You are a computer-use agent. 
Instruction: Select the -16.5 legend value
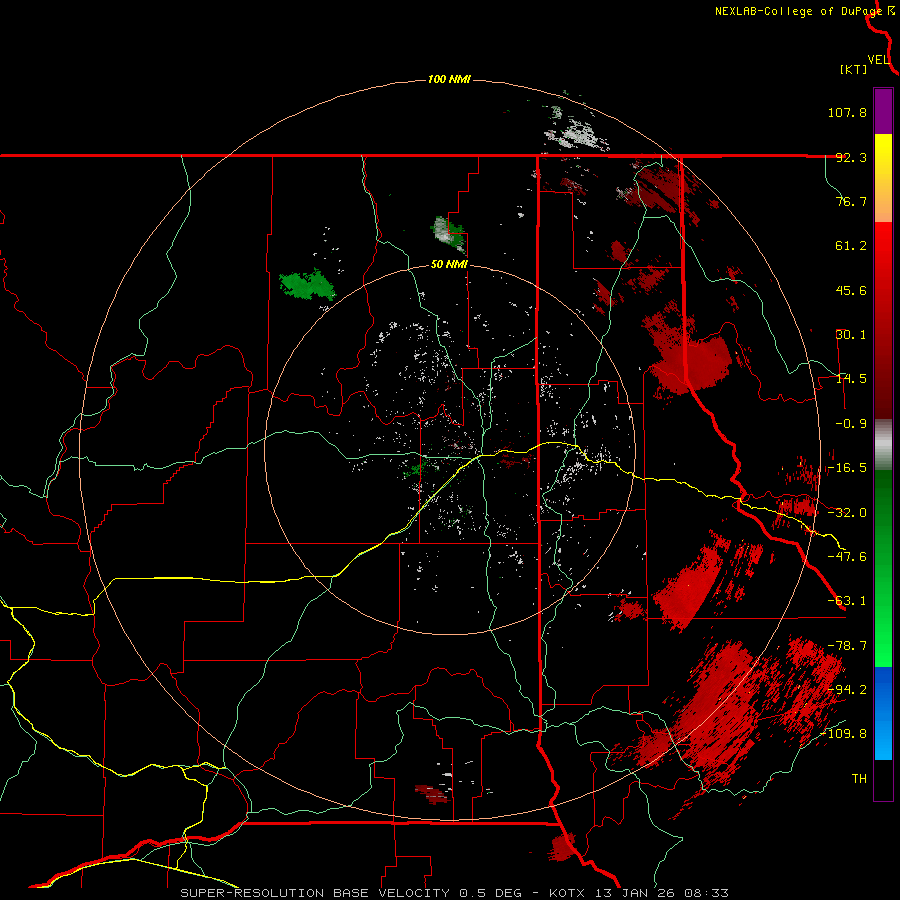847,468
